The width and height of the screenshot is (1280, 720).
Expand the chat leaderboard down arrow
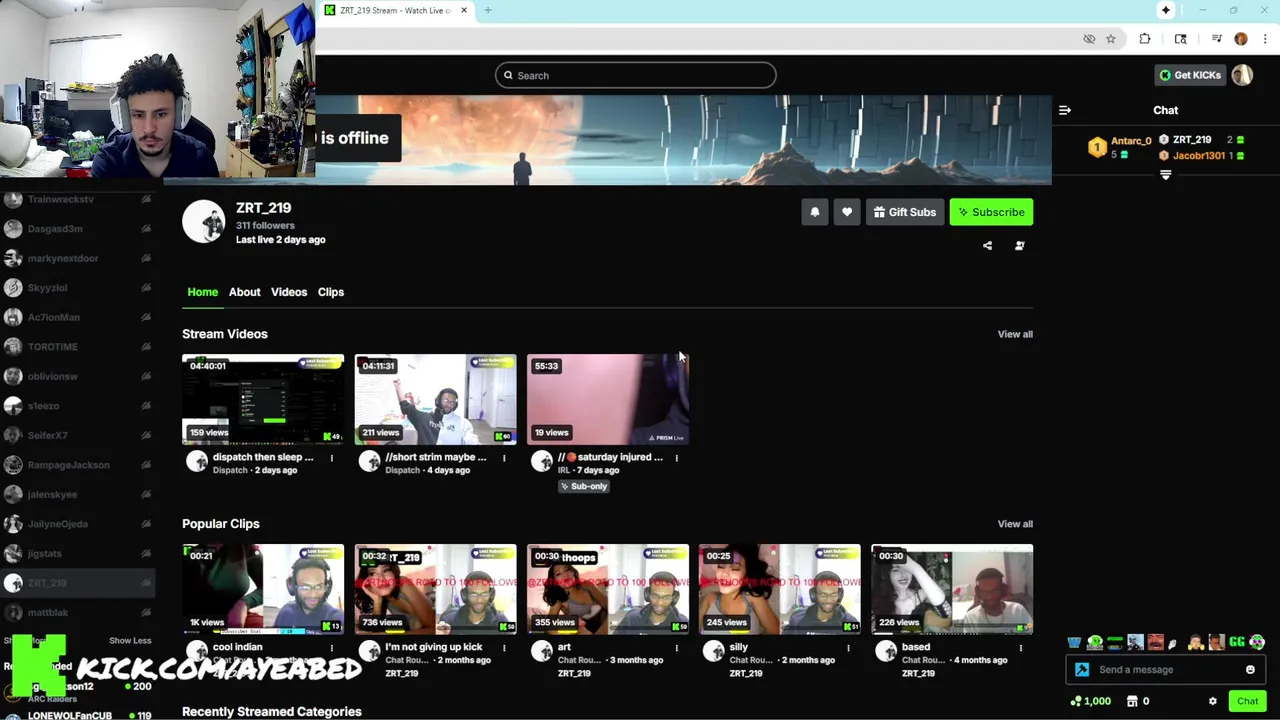pos(1165,175)
